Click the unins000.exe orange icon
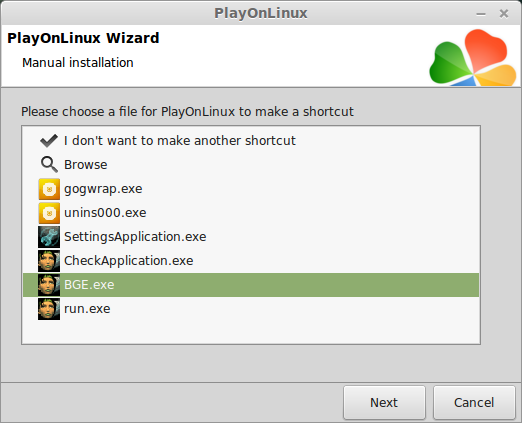The width and height of the screenshot is (522, 423). (x=49, y=213)
